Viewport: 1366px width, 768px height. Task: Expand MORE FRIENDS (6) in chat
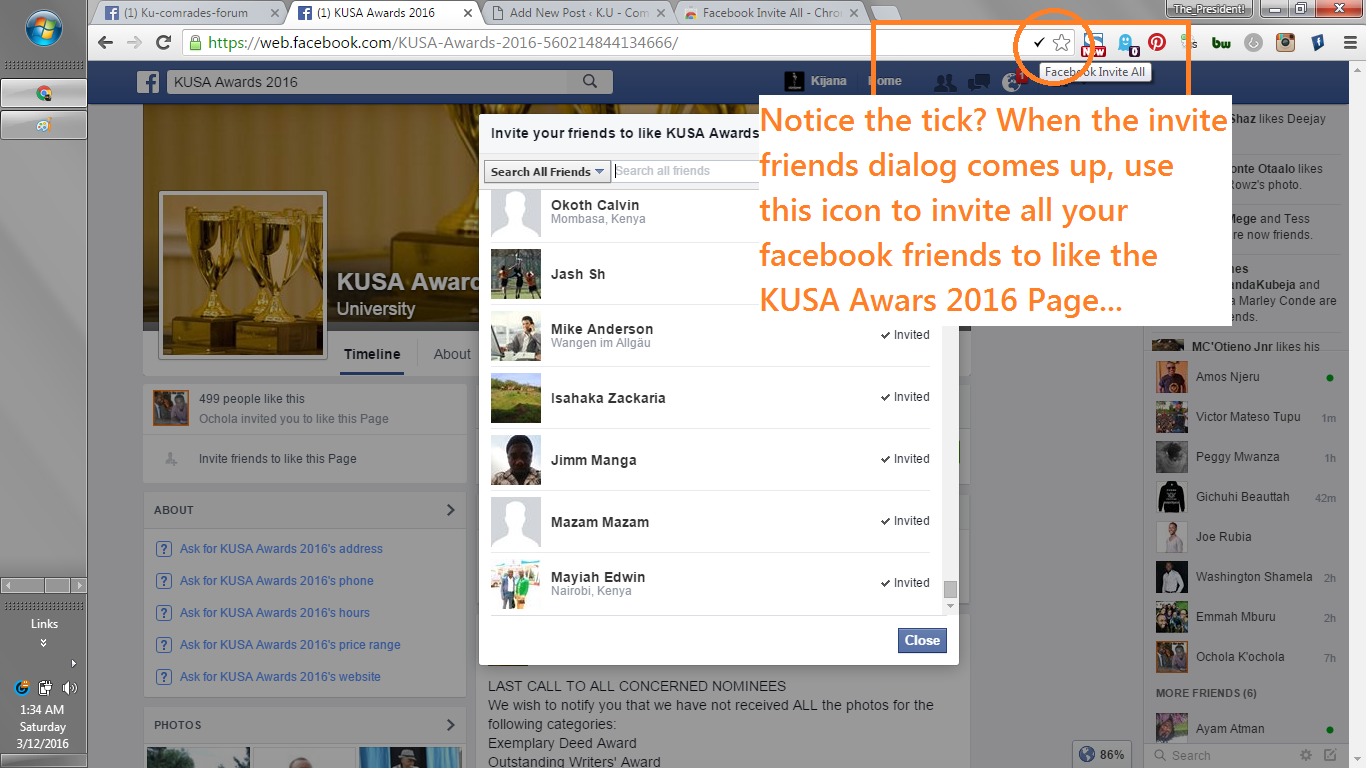point(1206,693)
